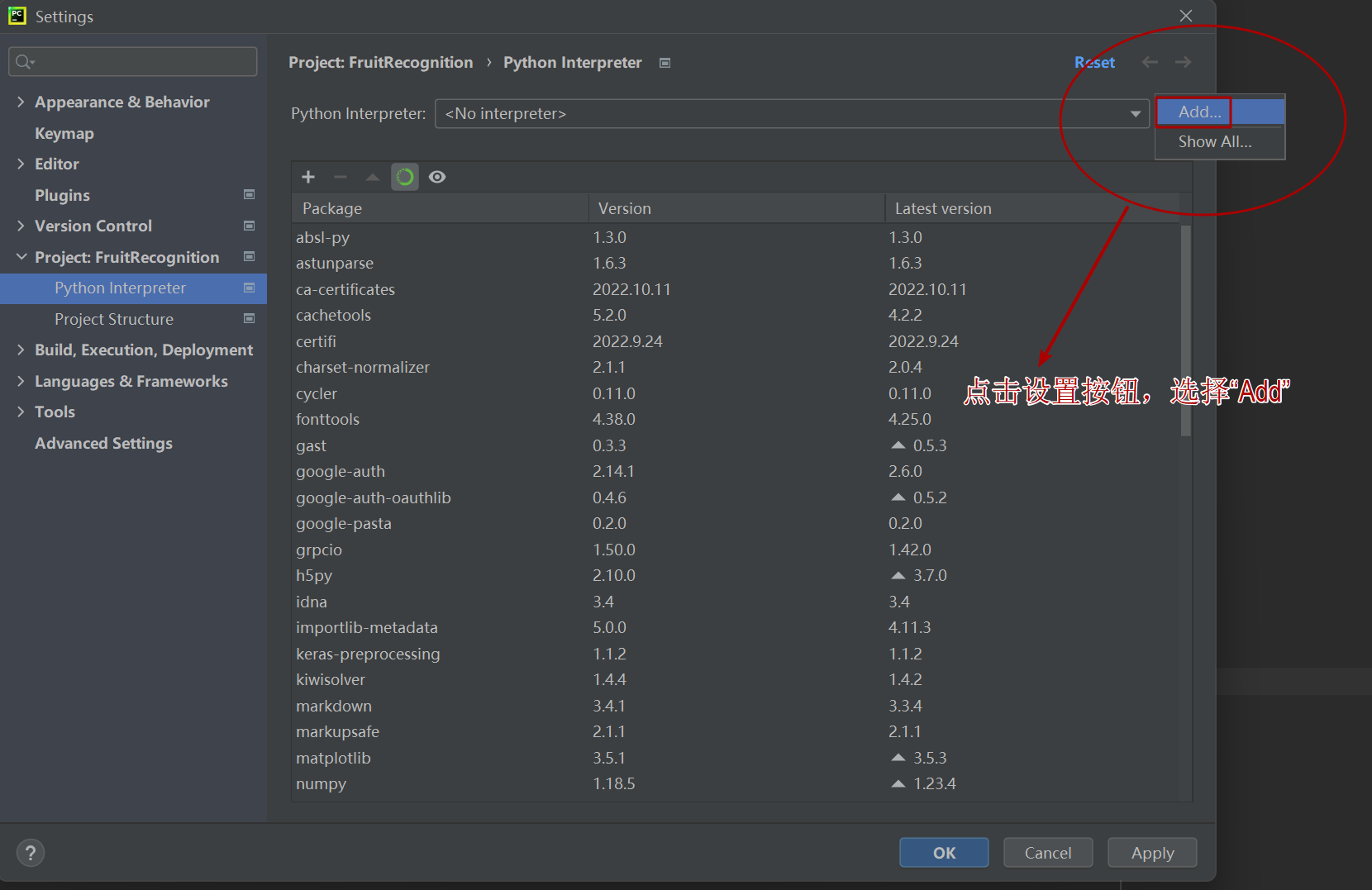
Task: Open Advanced Settings page
Action: pyautogui.click(x=103, y=443)
